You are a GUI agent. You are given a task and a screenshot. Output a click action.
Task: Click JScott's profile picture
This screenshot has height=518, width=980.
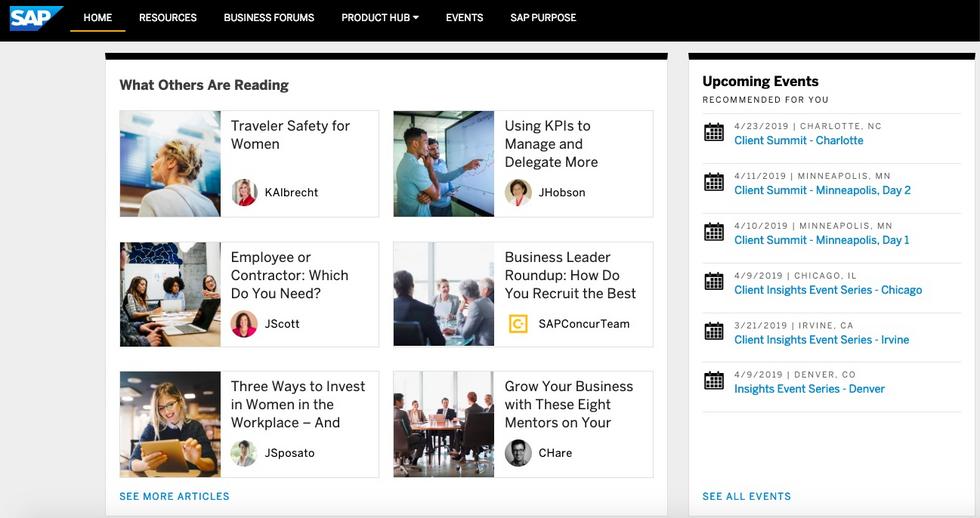pos(244,324)
